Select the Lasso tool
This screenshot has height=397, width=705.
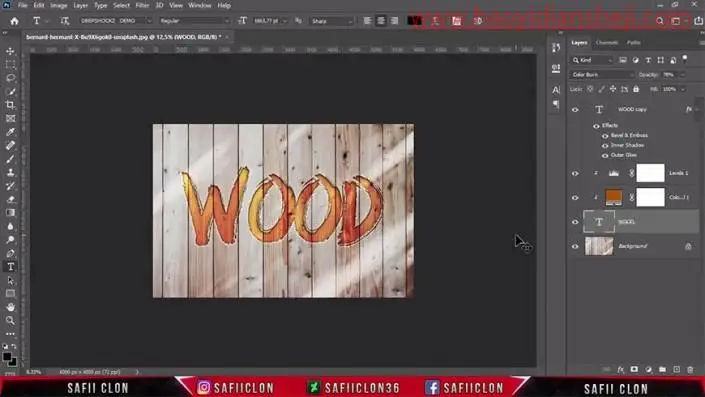coord(10,78)
